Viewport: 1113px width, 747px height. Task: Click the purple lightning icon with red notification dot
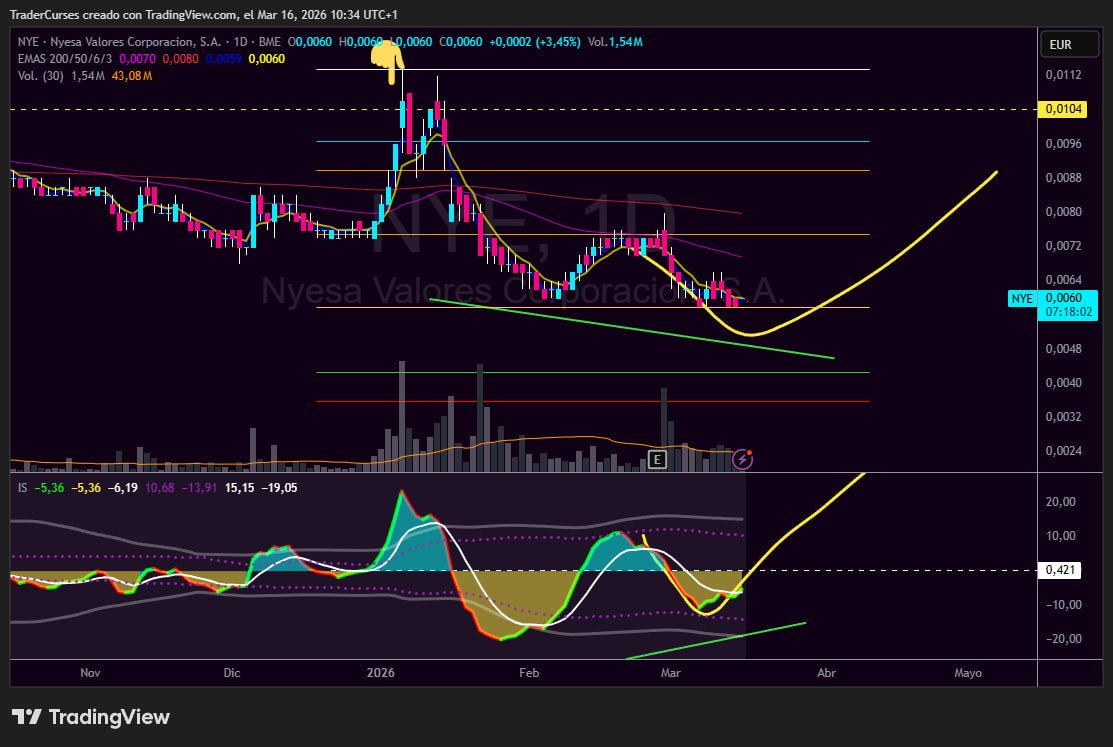tap(742, 459)
